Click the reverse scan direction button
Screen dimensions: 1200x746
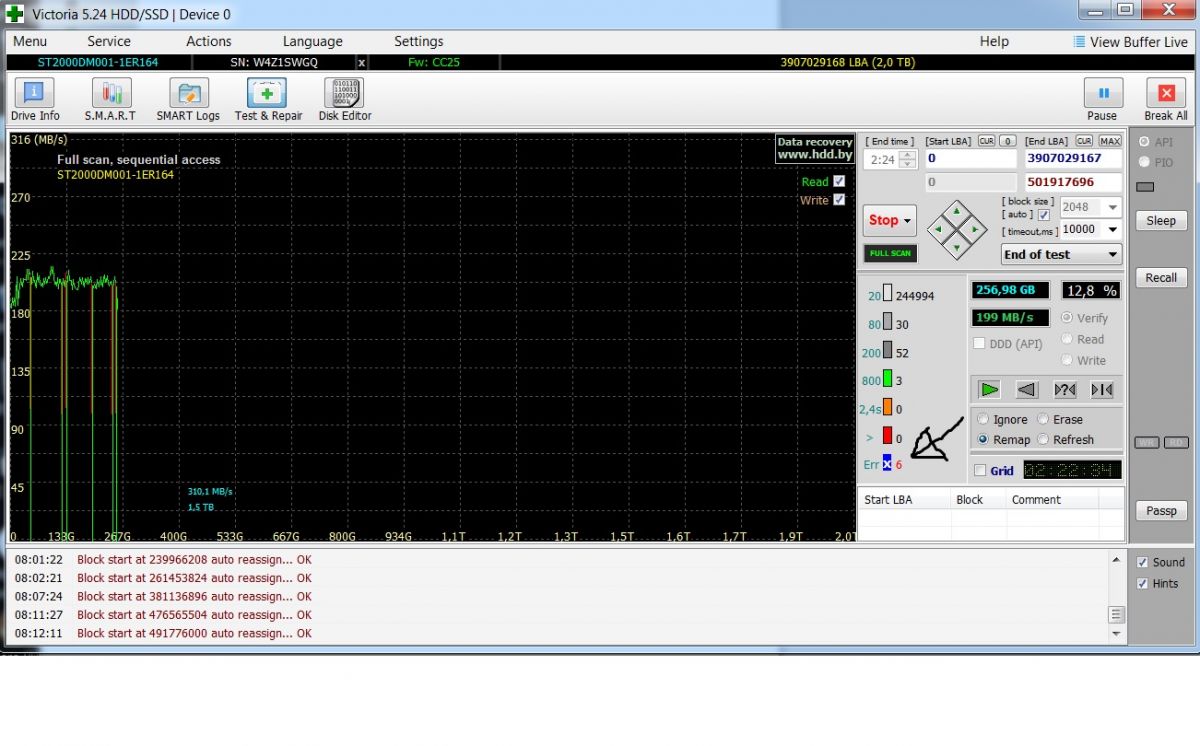[x=1027, y=389]
